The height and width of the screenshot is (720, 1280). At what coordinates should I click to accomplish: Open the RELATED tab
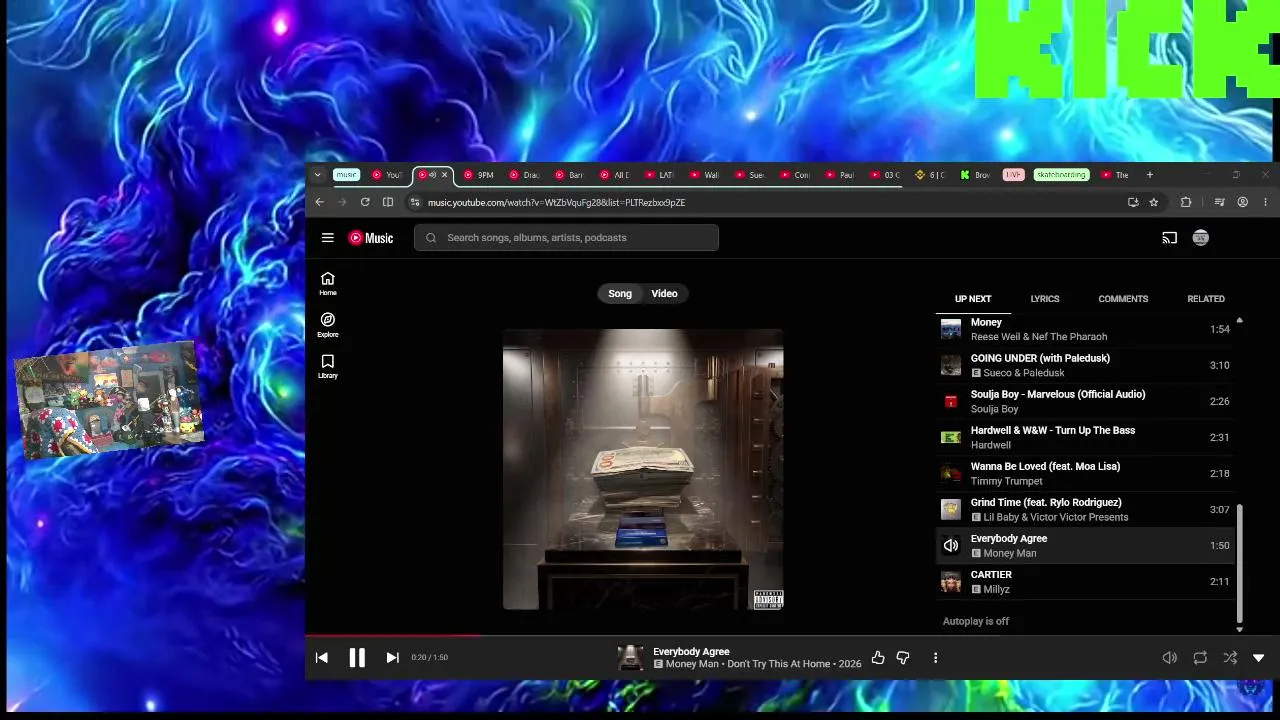(1206, 299)
